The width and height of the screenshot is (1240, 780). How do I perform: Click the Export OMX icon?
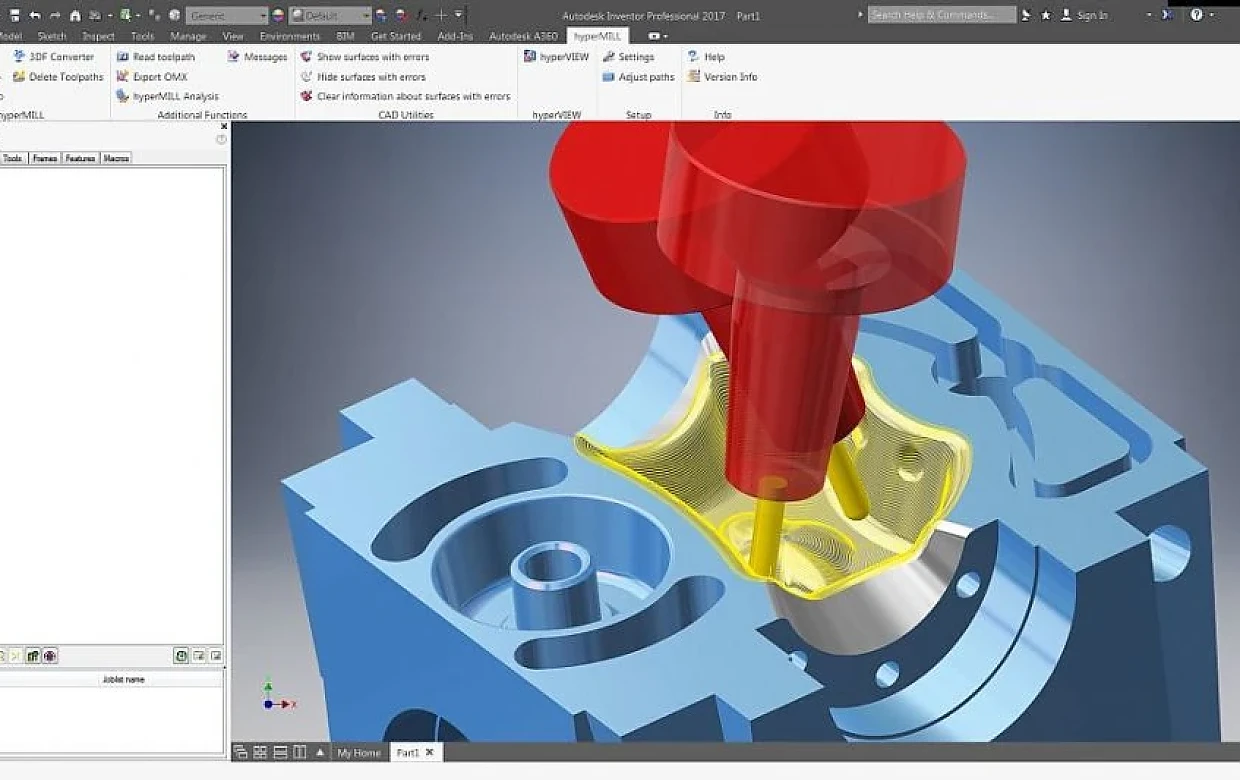point(123,77)
